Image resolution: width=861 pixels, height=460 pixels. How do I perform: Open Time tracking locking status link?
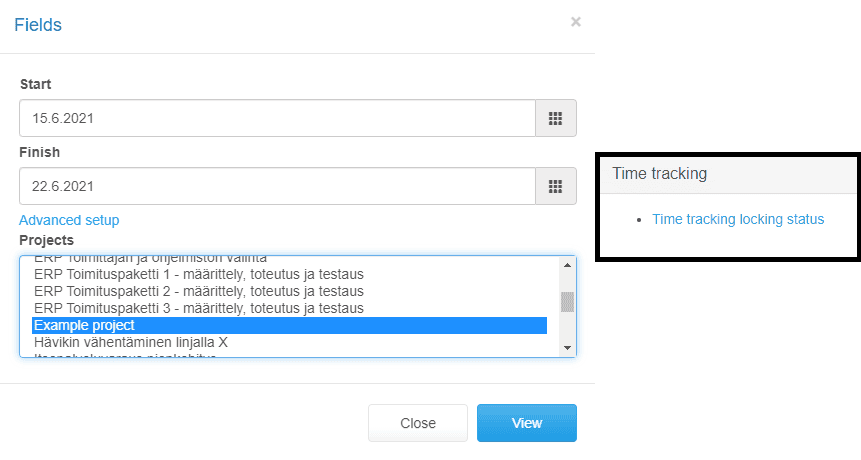pos(738,219)
